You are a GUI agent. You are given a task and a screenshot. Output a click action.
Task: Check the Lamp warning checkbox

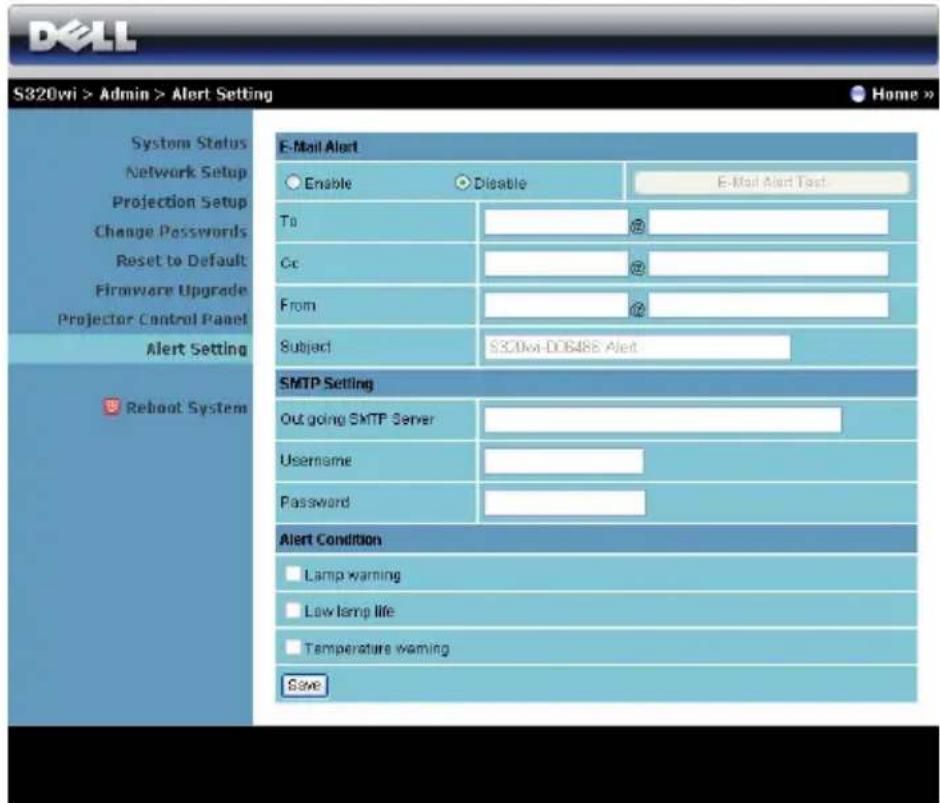coord(293,574)
